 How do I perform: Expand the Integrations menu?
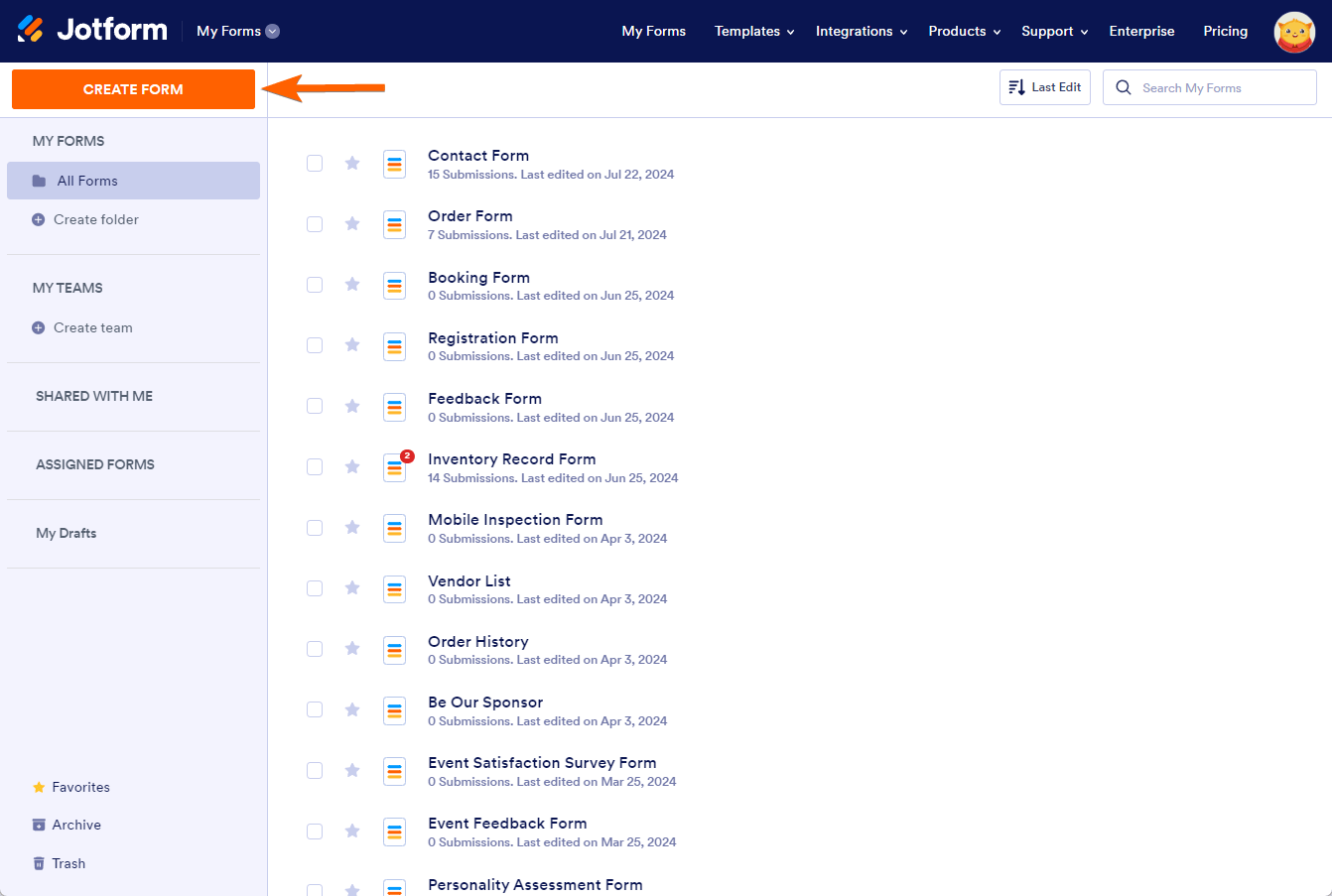coord(862,31)
